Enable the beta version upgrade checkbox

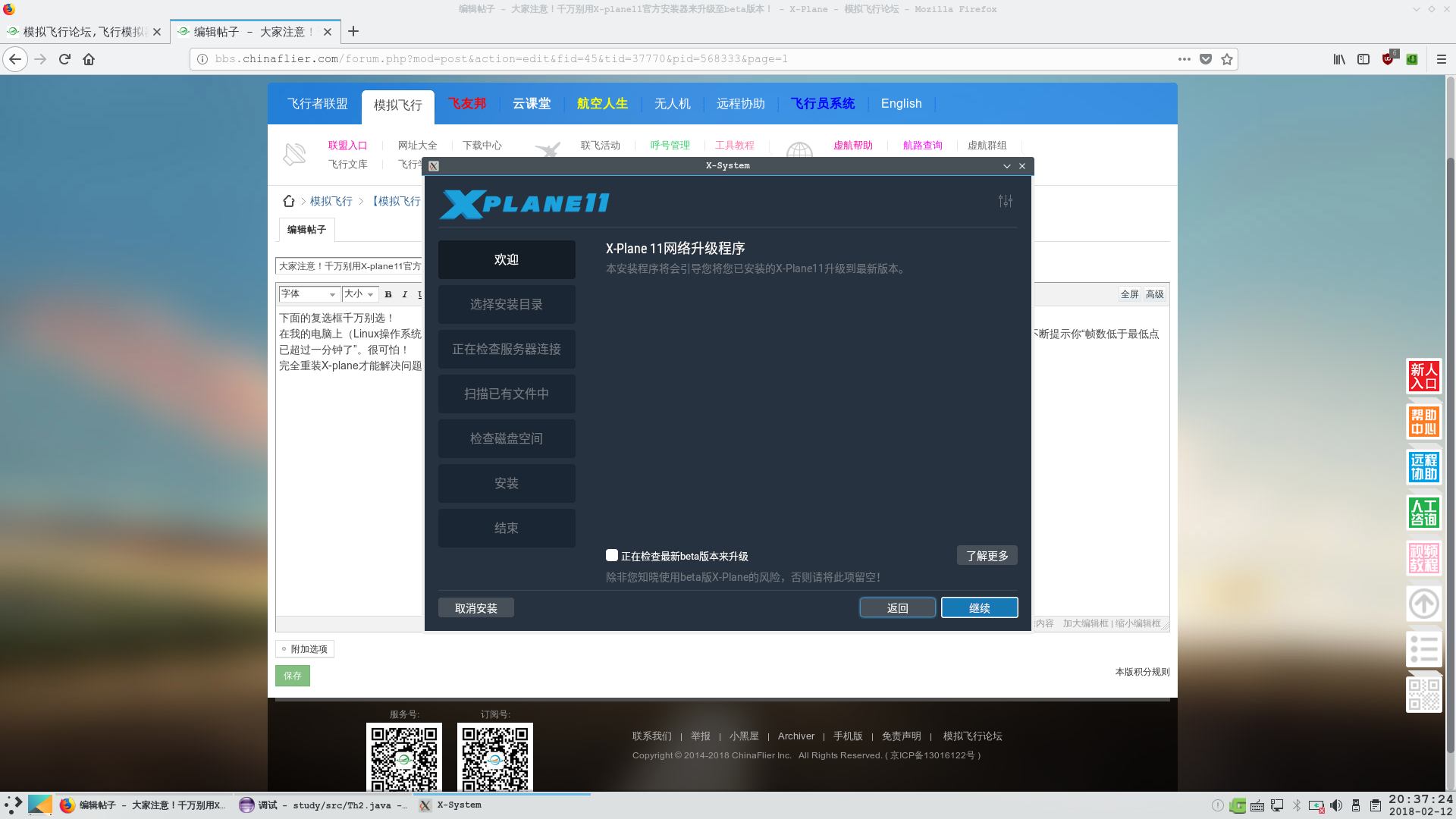[x=612, y=555]
